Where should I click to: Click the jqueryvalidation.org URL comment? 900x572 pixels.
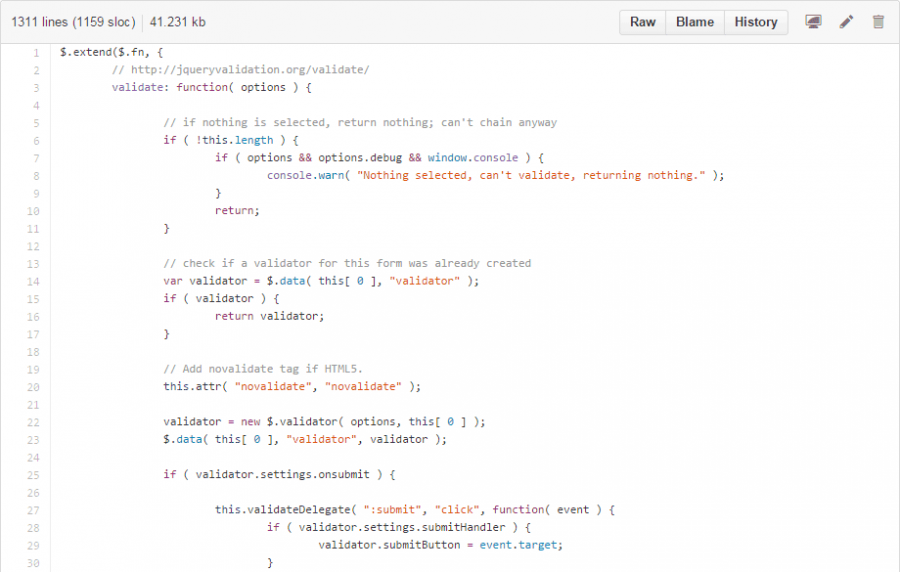240,70
